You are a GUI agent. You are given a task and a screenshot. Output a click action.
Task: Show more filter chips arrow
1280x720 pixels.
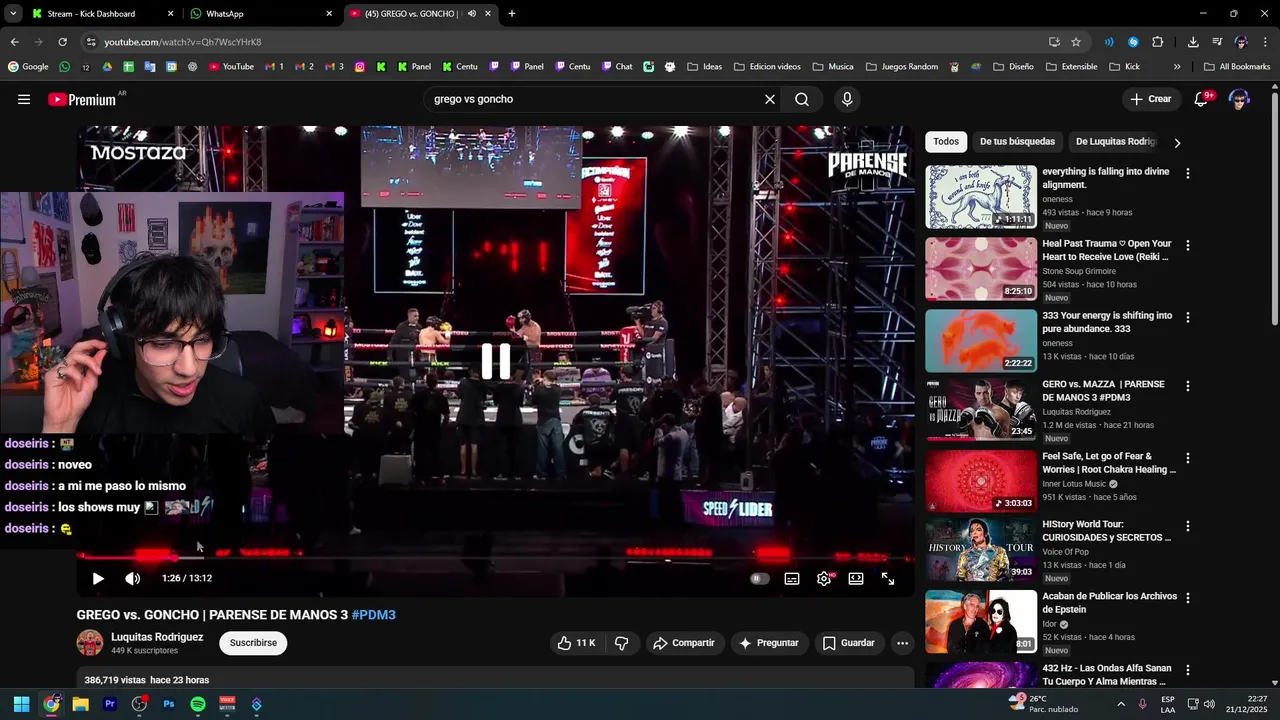pos(1177,143)
